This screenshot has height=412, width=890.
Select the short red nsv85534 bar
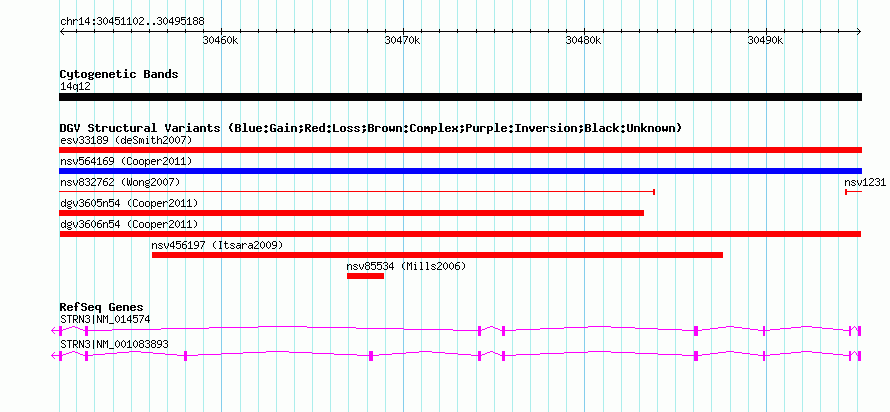tap(366, 276)
